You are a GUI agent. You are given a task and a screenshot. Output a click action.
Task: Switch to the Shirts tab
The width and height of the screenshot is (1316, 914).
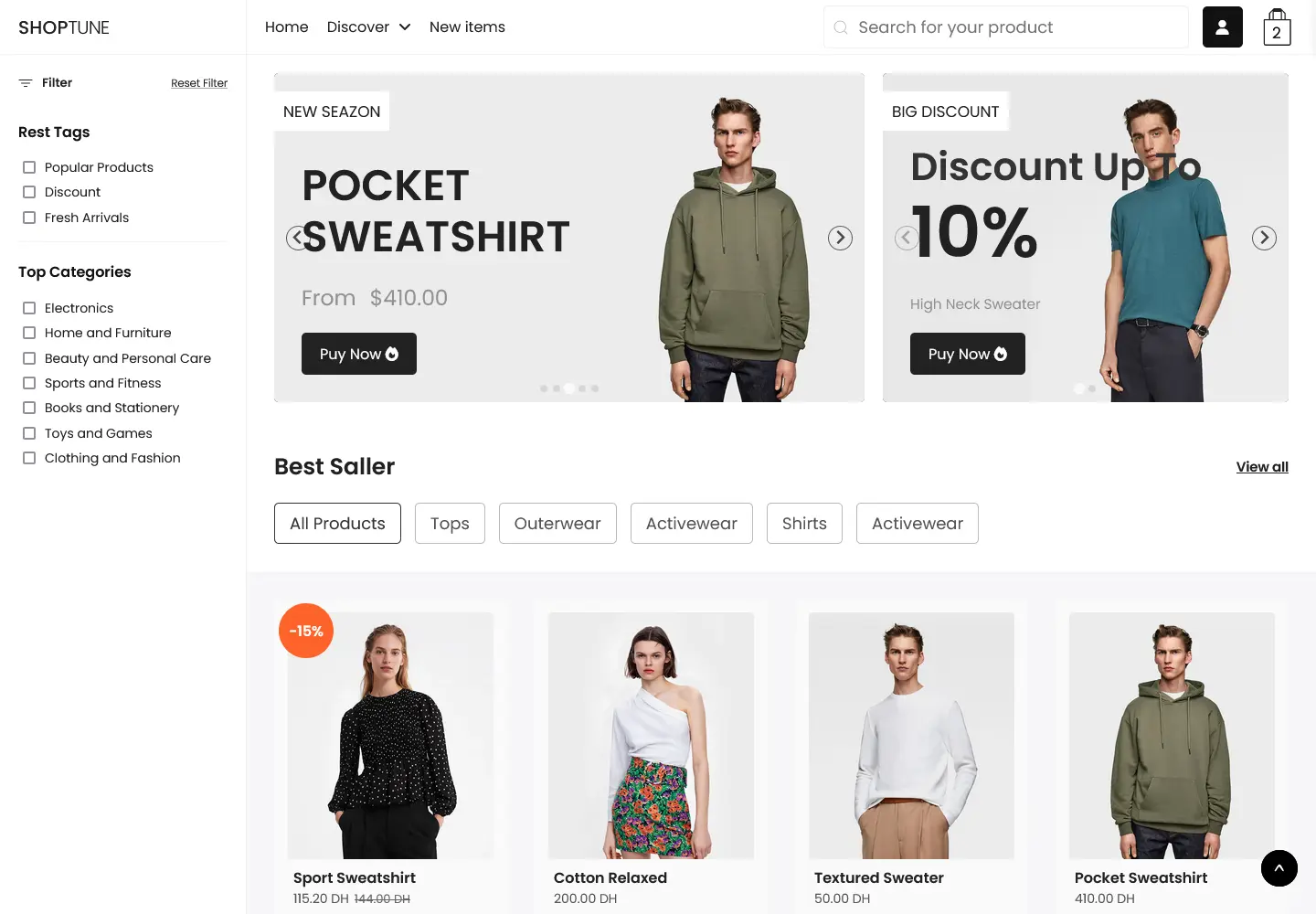(804, 524)
